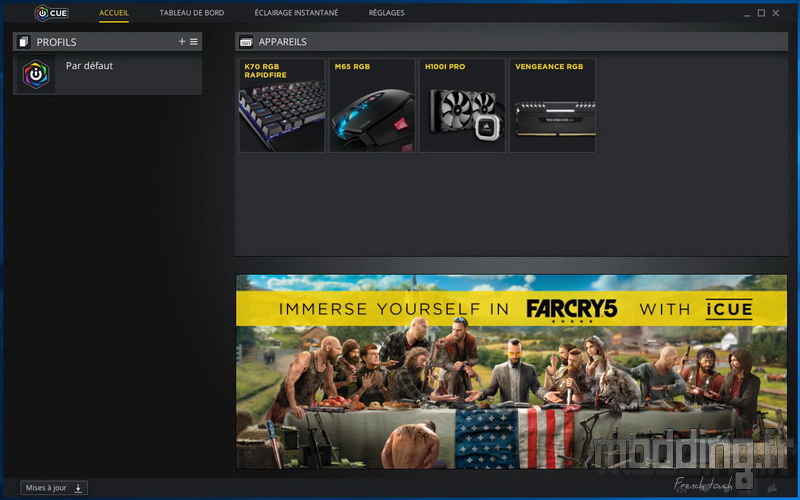This screenshot has width=800, height=500.
Task: Select the M65 RGB mouse tile
Action: (372, 105)
